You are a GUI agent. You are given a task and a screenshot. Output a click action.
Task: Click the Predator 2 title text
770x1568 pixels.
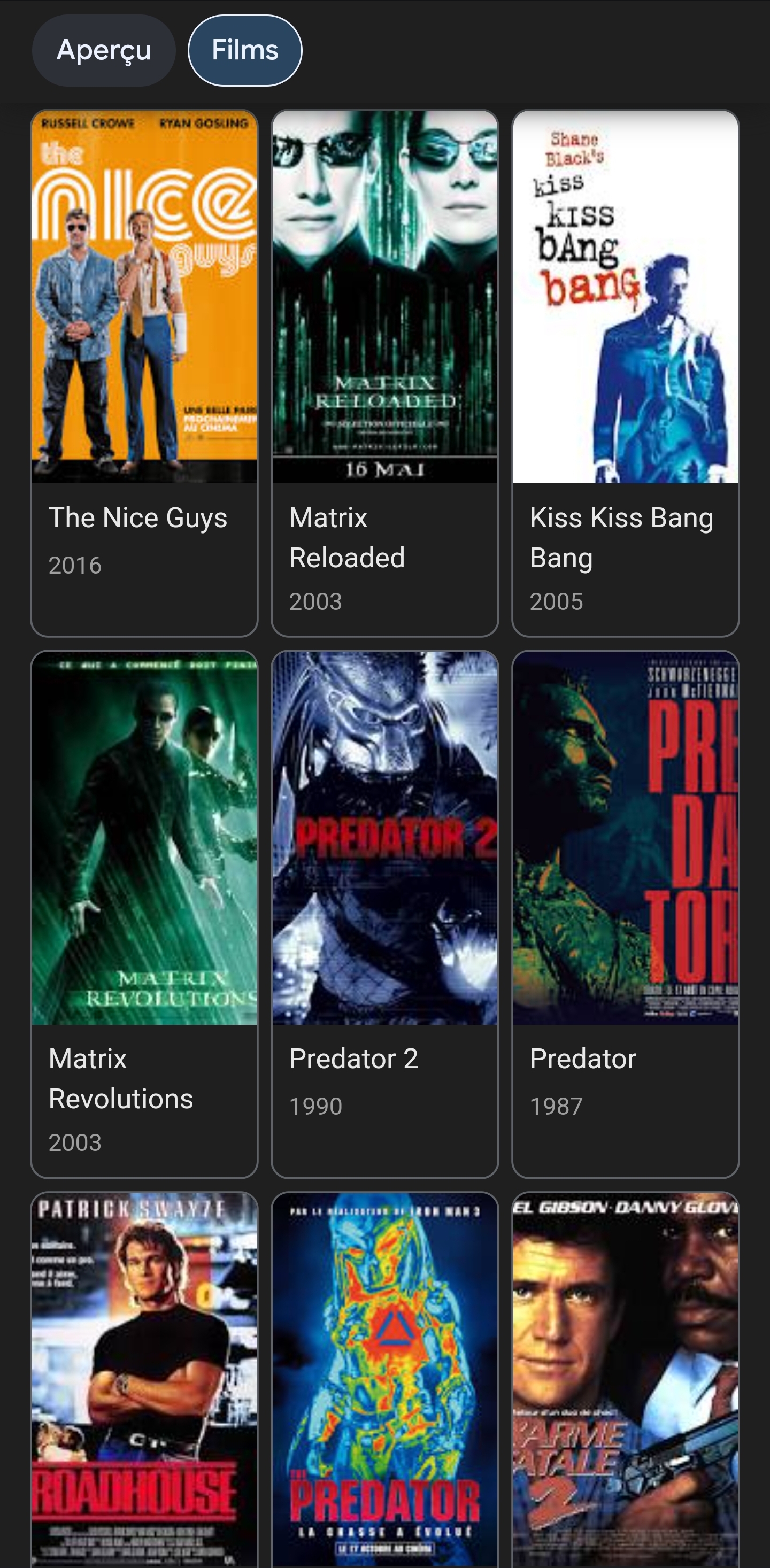(x=353, y=1059)
